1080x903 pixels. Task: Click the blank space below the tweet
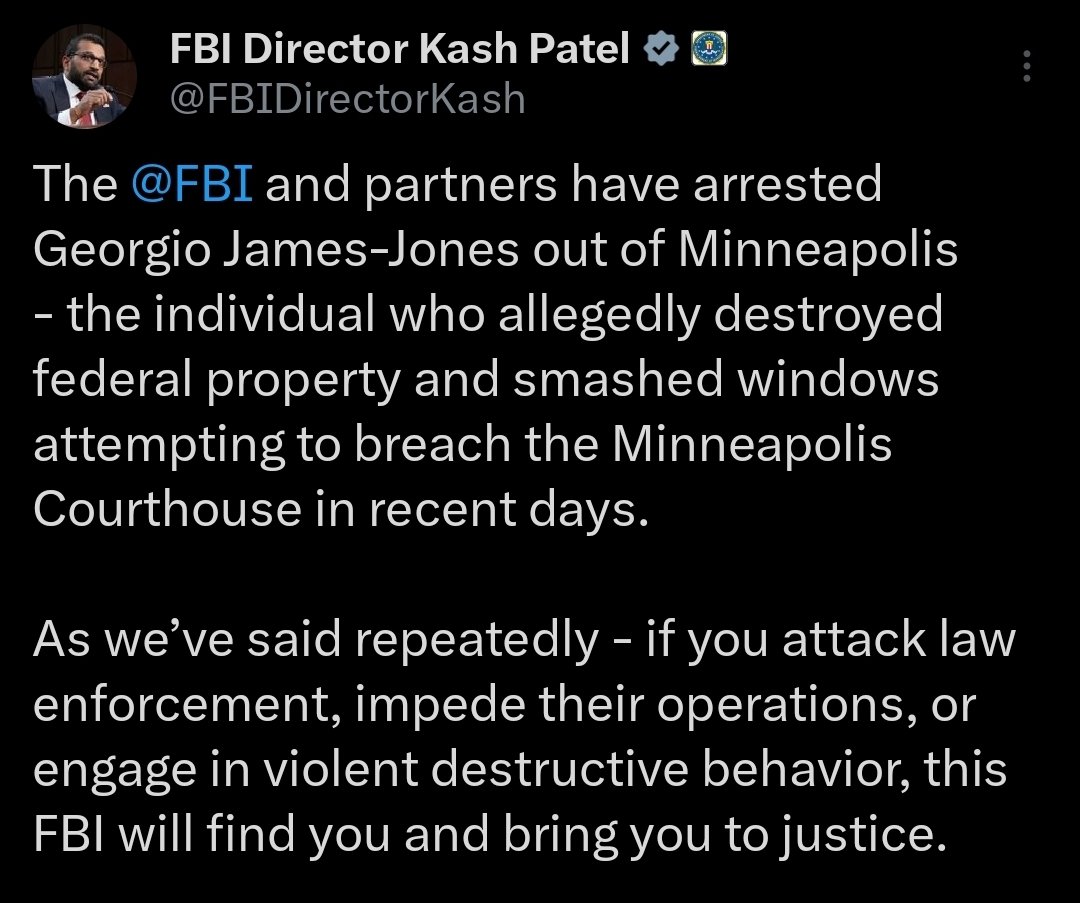[540, 885]
